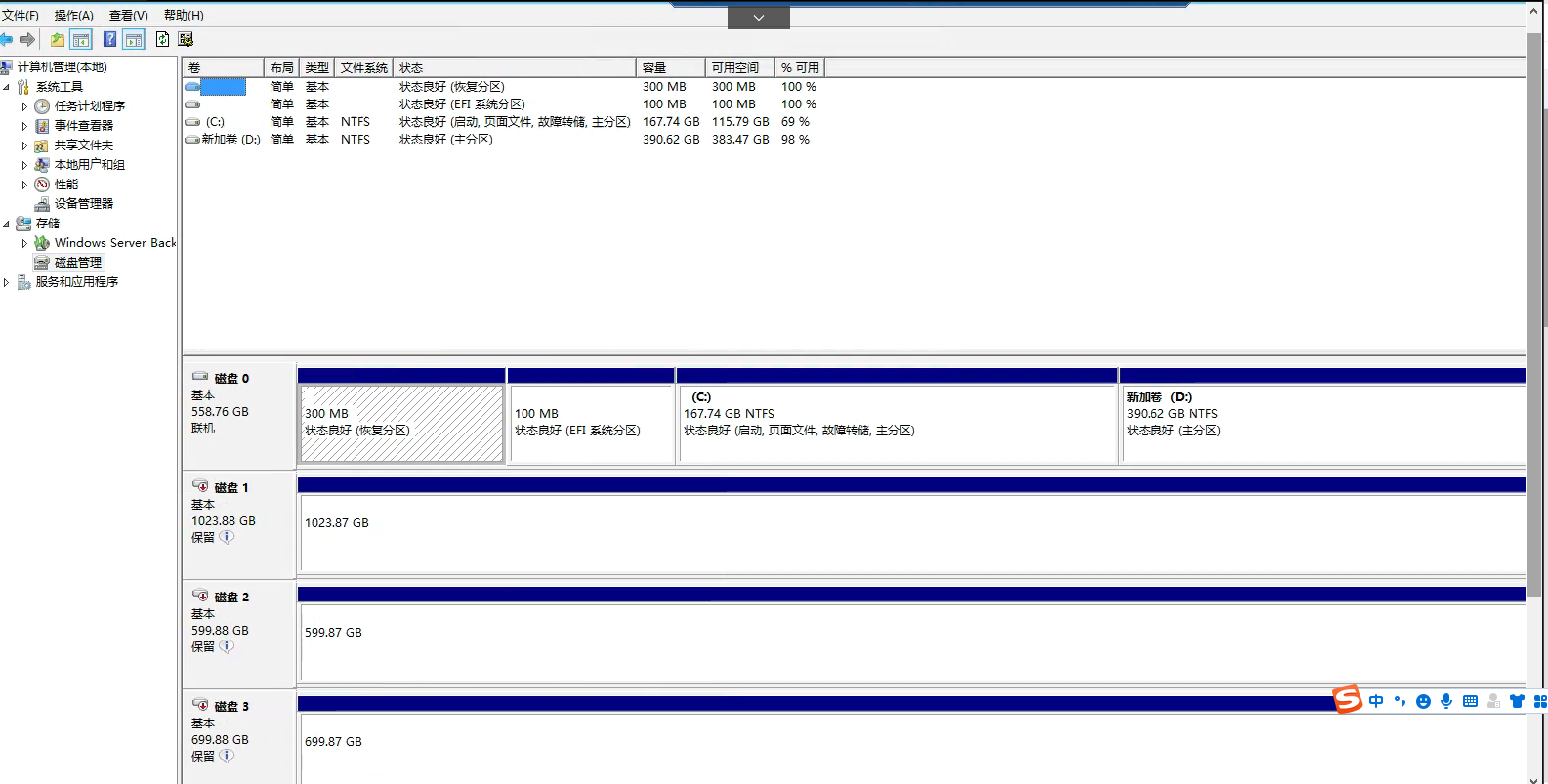
Task: Toggle the Sogou punctuation mode button
Action: (1400, 701)
